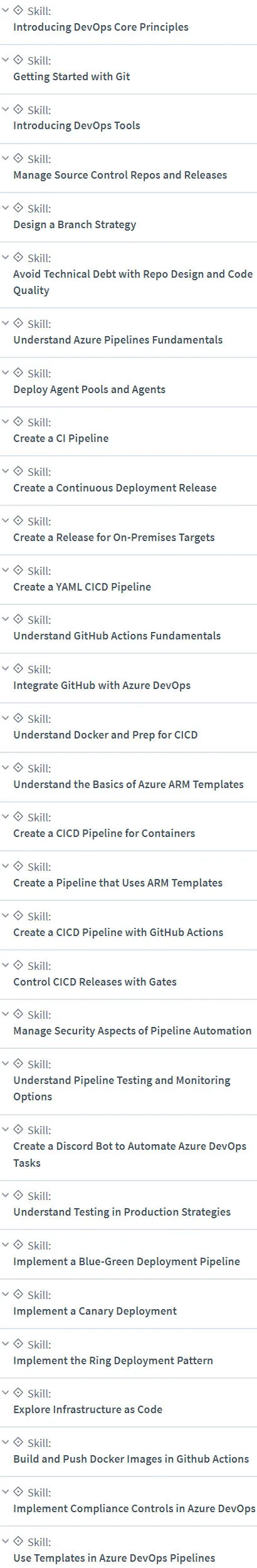This screenshot has width=257, height=1568.
Task: Click the skill icon above Implement a Canary Deployment
Action: (x=18, y=1294)
